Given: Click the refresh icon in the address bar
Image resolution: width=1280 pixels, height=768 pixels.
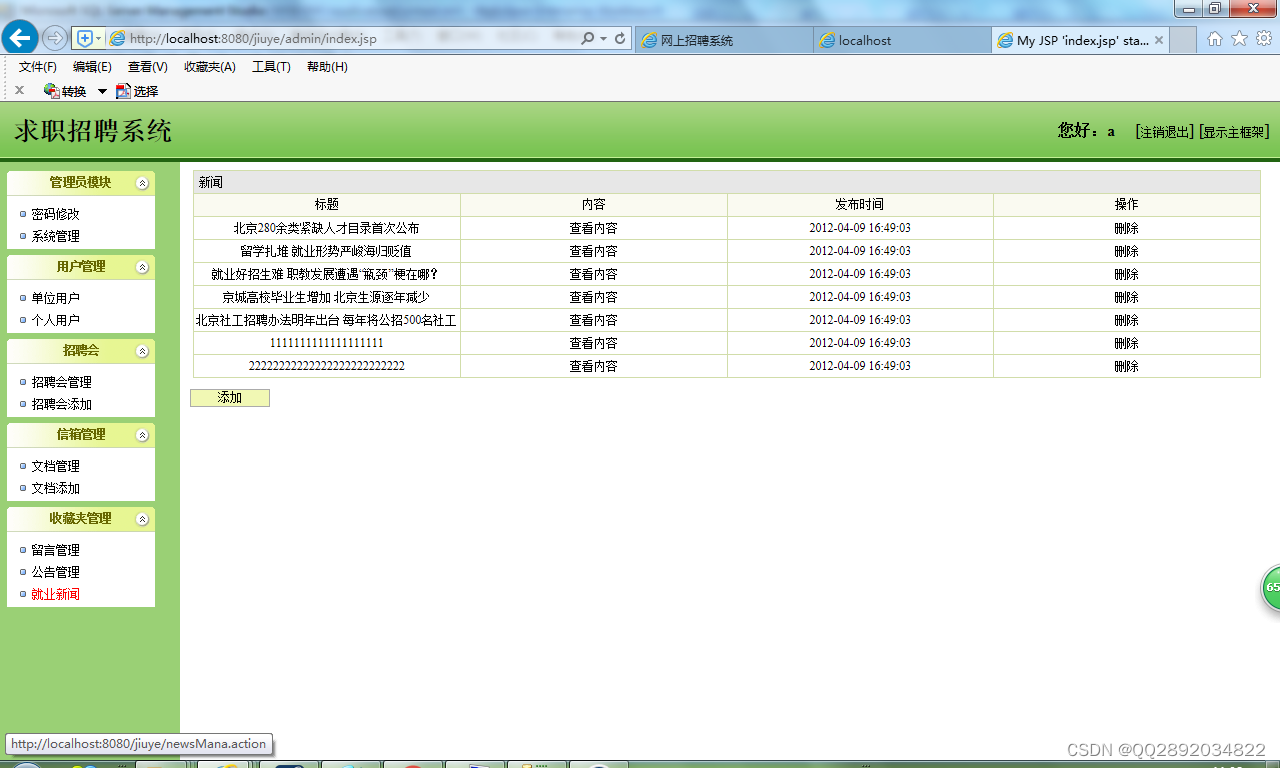Looking at the screenshot, I should [620, 39].
